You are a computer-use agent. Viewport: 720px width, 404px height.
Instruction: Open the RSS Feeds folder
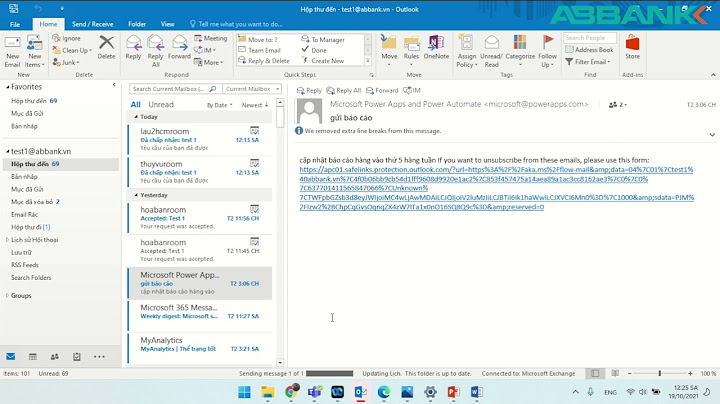25,265
